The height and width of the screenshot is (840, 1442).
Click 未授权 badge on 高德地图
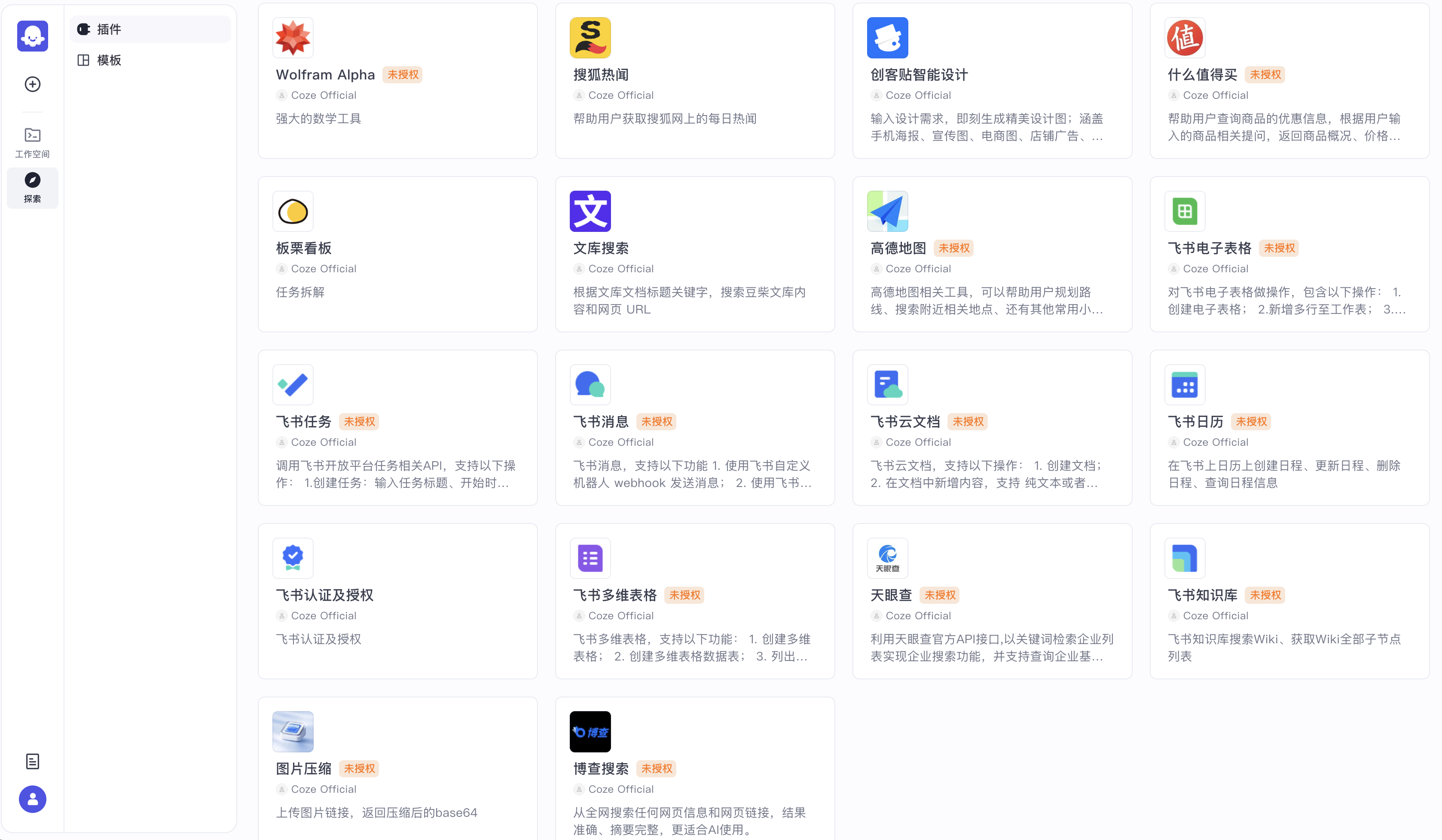pos(954,248)
